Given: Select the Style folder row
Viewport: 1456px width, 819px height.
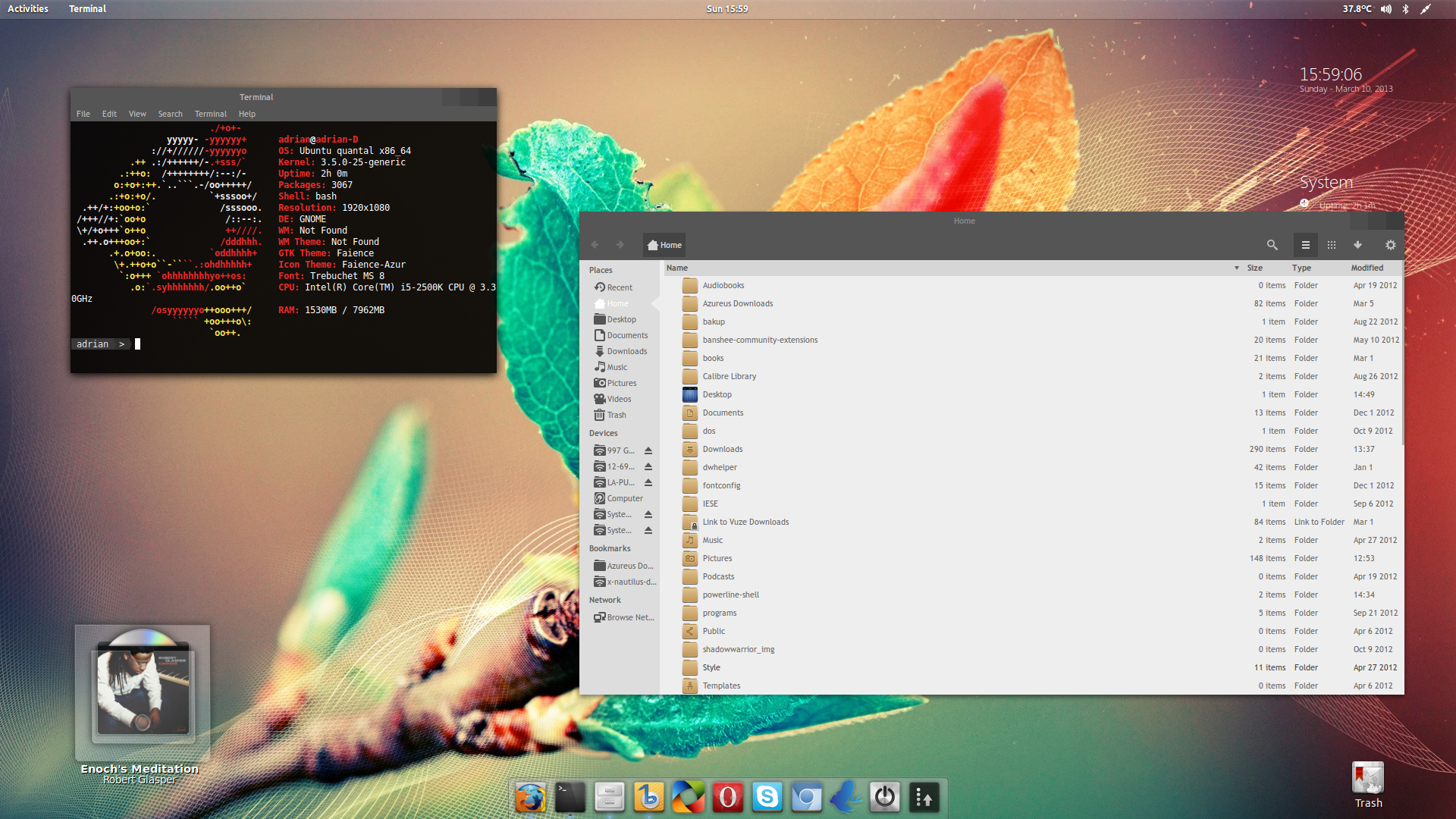Looking at the screenshot, I should [x=1034, y=667].
